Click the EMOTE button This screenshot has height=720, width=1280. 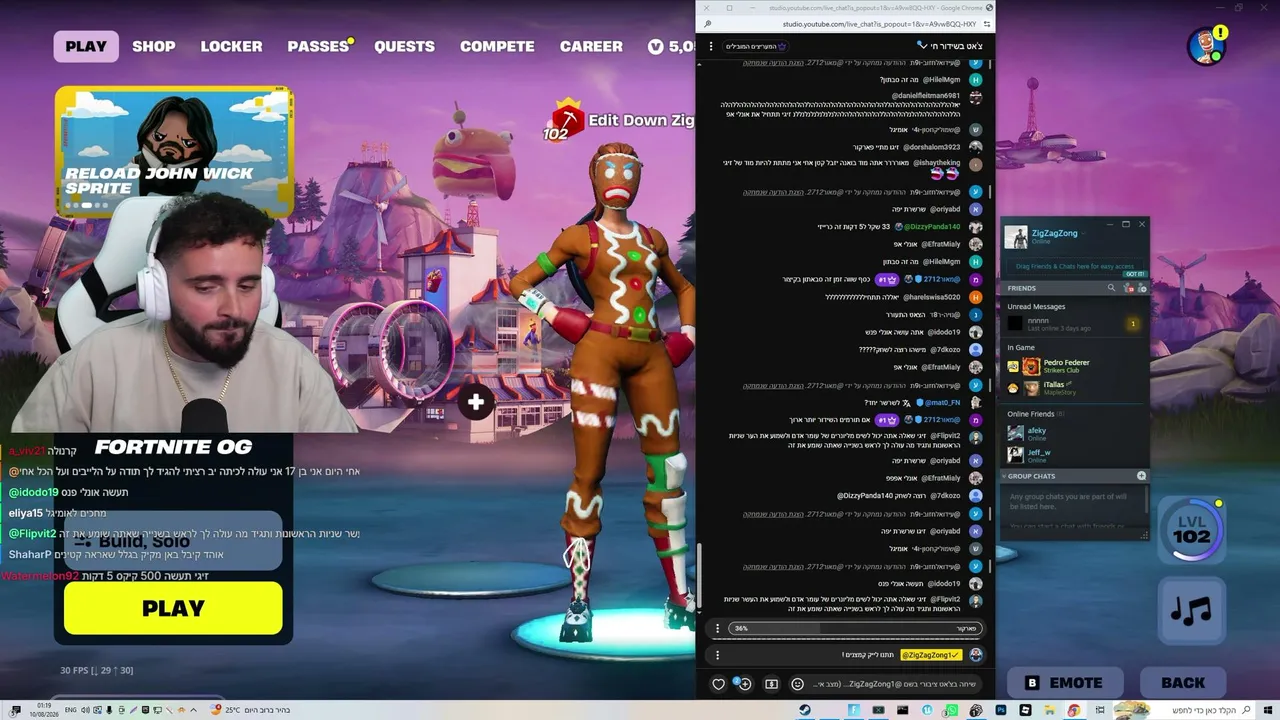click(1063, 683)
